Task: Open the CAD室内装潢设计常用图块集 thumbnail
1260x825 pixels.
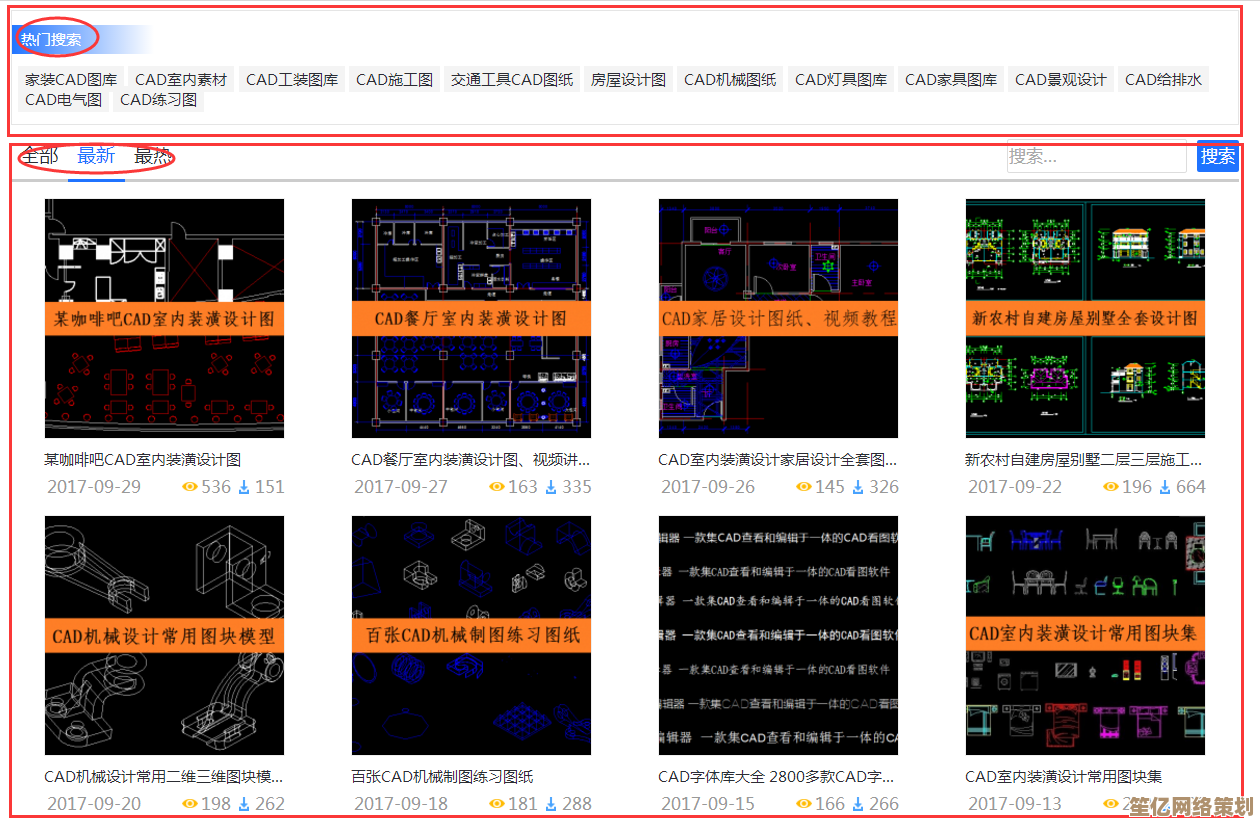Action: coord(1085,635)
